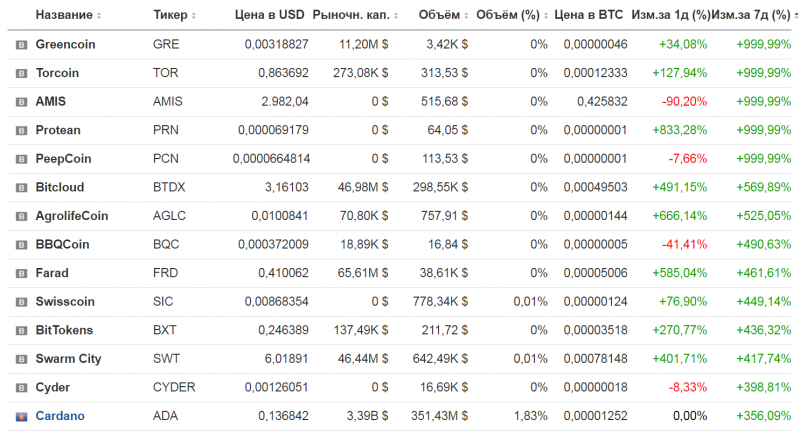Click the icon next to Greencoin
800x433 pixels.
[21, 45]
